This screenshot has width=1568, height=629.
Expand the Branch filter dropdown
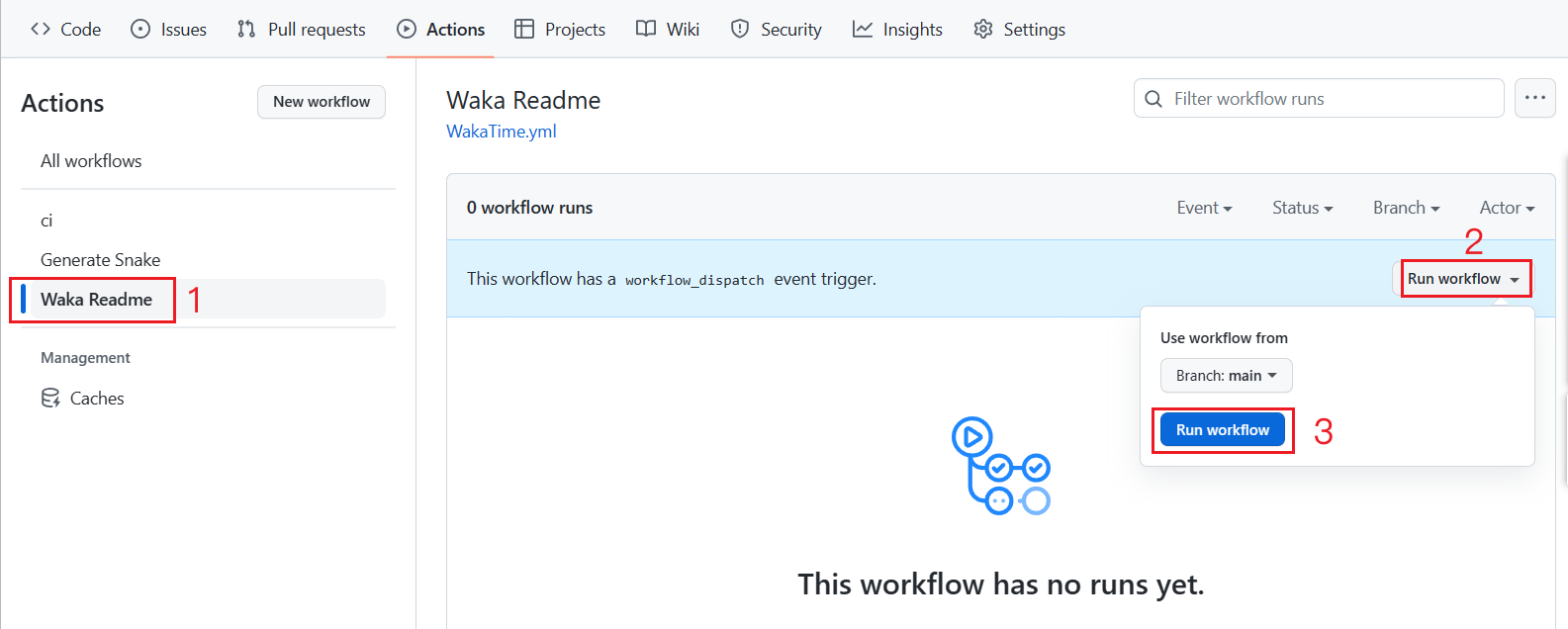pos(1406,208)
